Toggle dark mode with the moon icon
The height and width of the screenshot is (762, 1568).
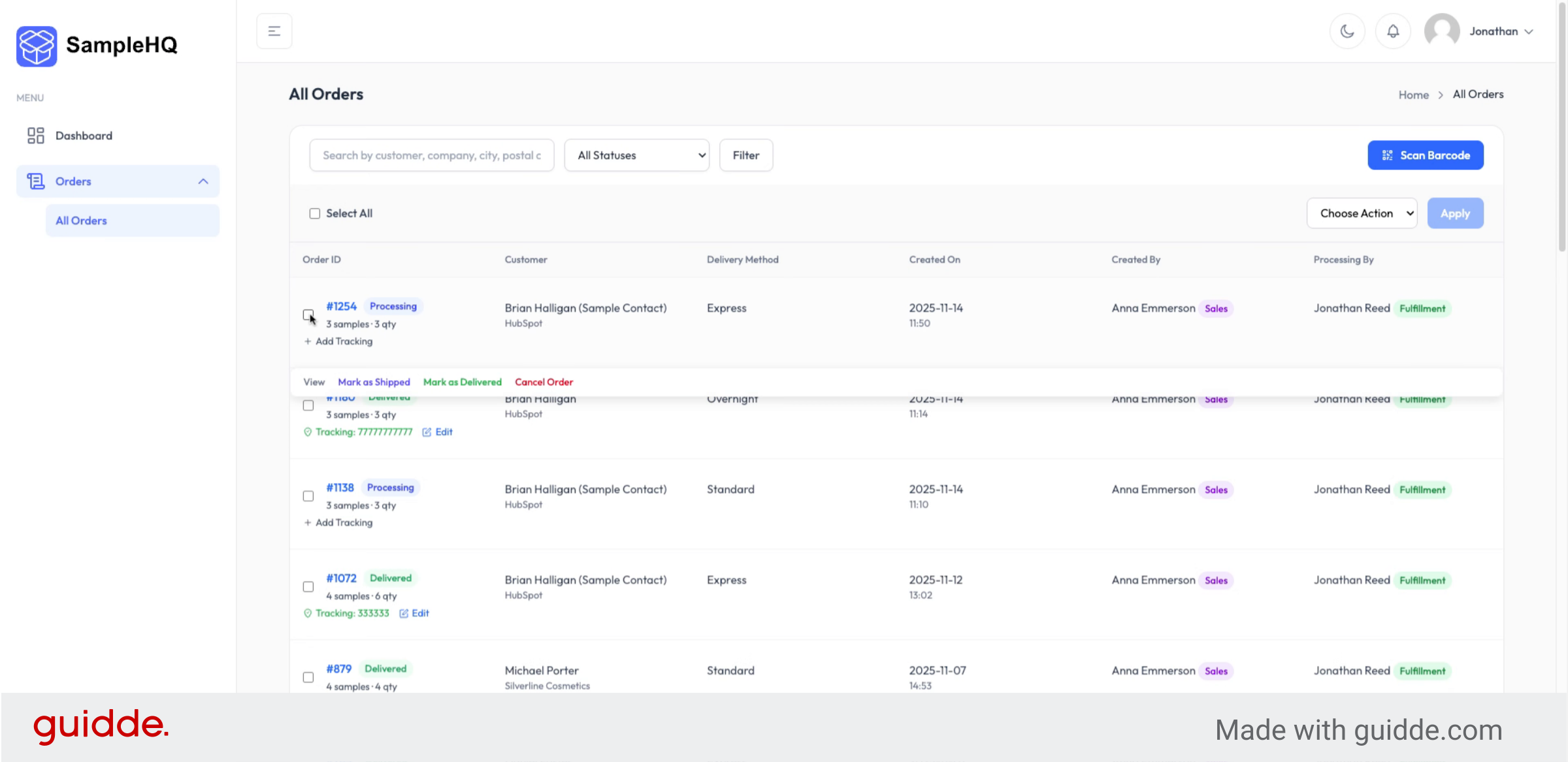pos(1347,30)
